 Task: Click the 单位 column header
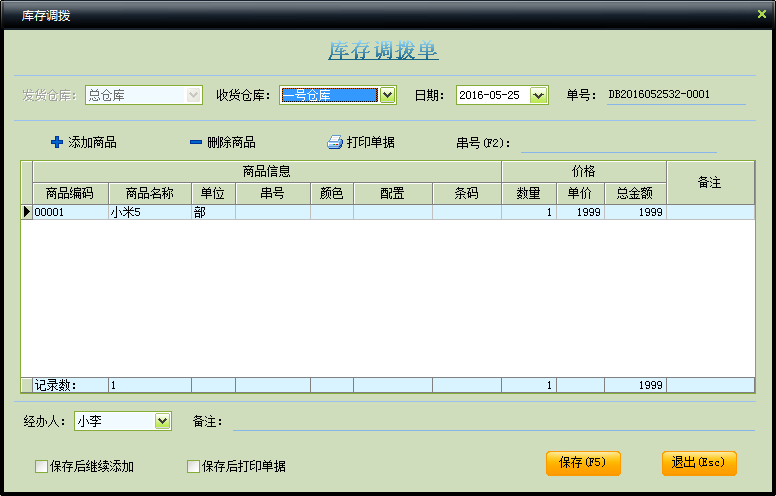coord(213,193)
